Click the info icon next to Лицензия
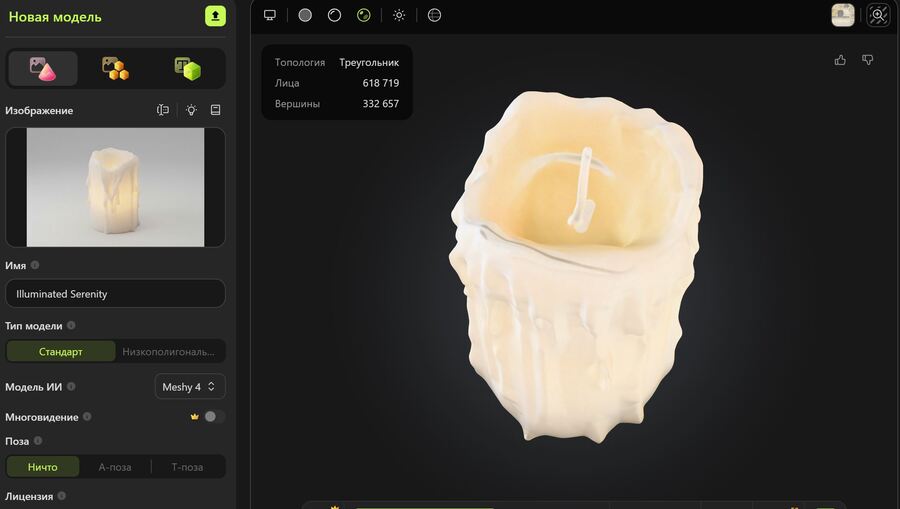 [x=61, y=496]
